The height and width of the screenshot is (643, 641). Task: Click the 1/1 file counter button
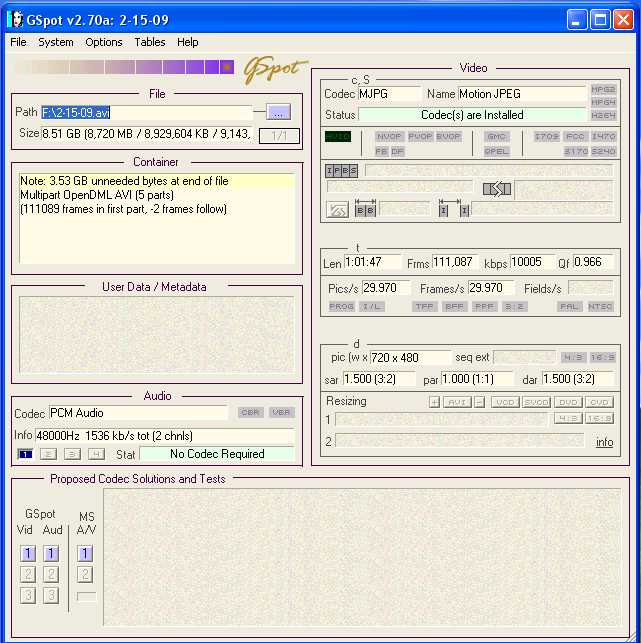[279, 136]
